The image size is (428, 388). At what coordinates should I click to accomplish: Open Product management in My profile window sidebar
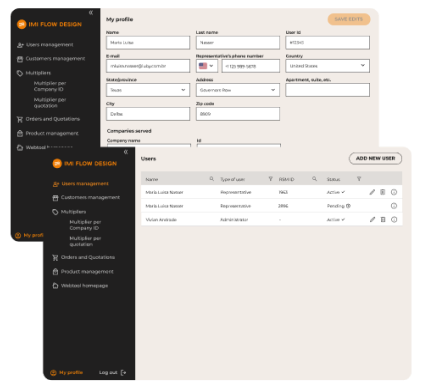pyautogui.click(x=48, y=133)
